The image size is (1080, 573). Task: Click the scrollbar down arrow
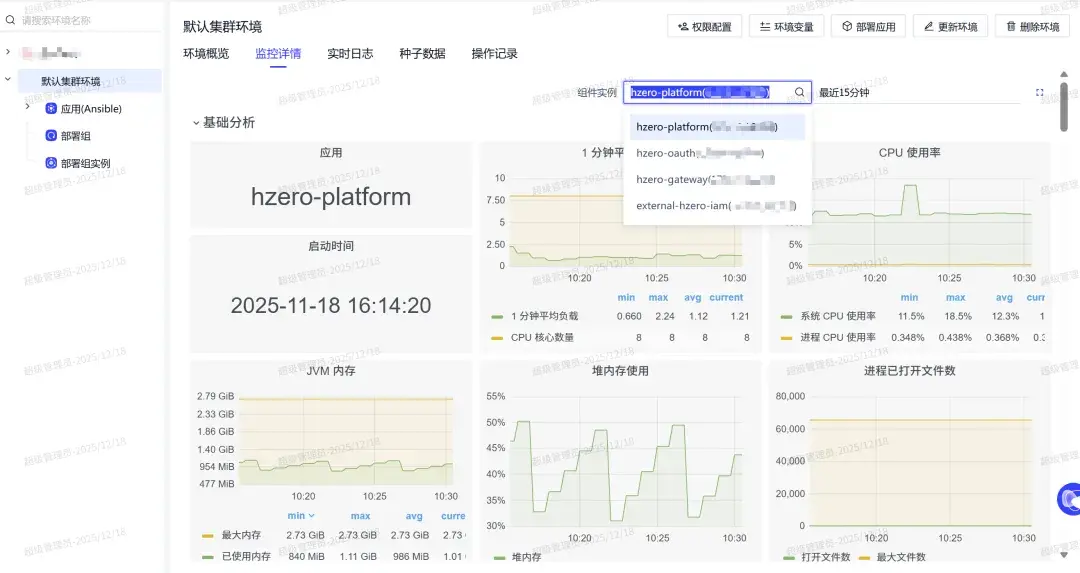pyautogui.click(x=1064, y=554)
